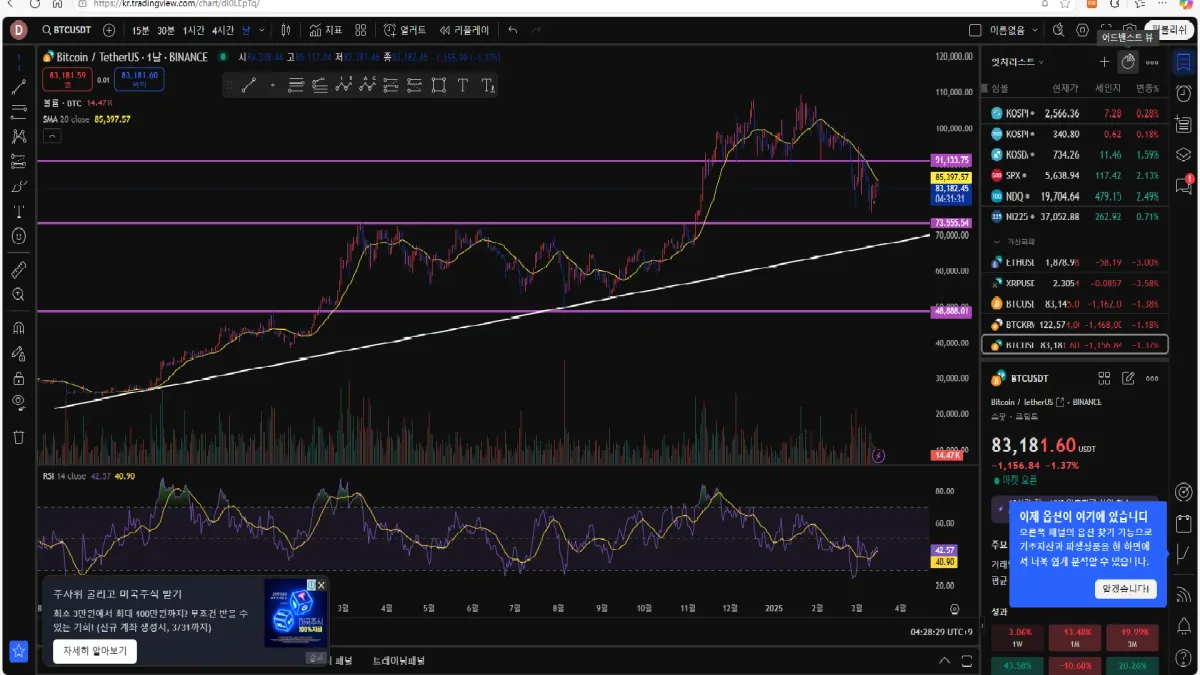Select the horizontal lines tool in left sidebar
1200x675 pixels.
click(18, 111)
